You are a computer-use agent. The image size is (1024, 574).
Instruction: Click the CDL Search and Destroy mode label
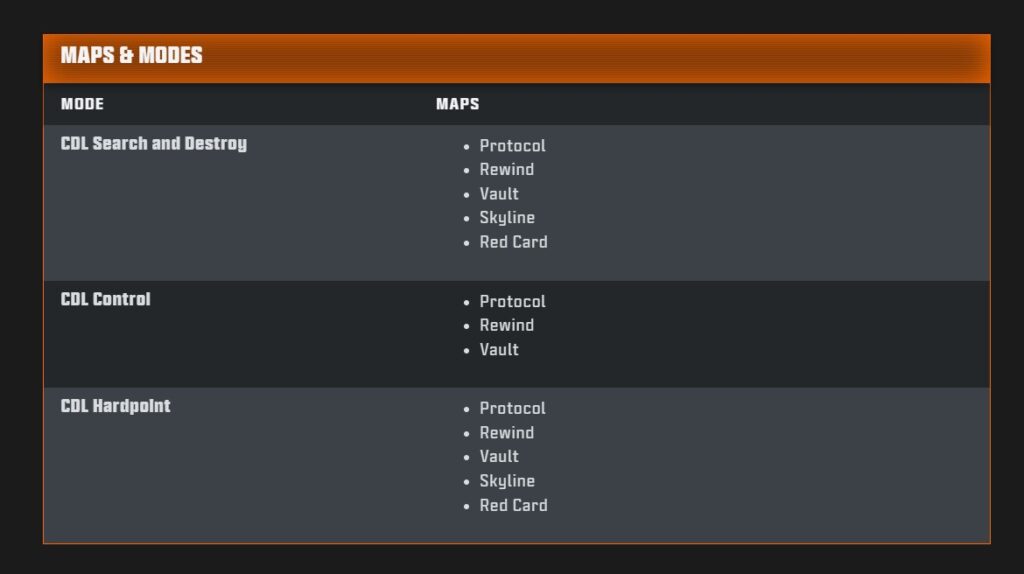153,144
